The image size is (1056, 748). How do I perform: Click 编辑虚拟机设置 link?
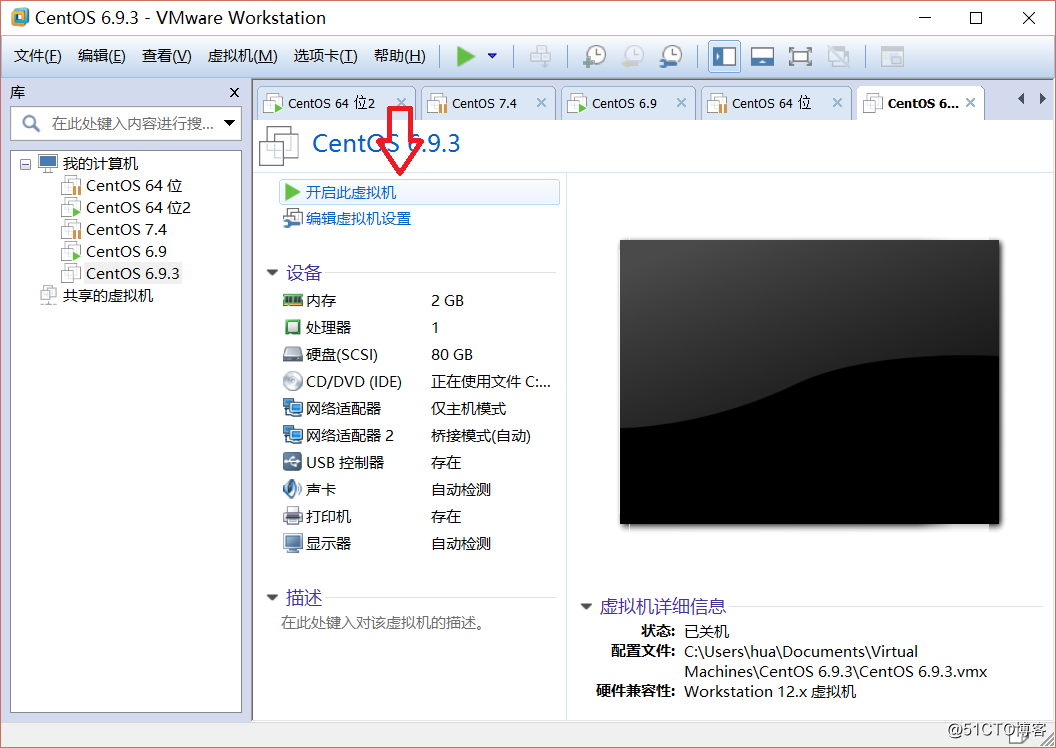coord(358,218)
